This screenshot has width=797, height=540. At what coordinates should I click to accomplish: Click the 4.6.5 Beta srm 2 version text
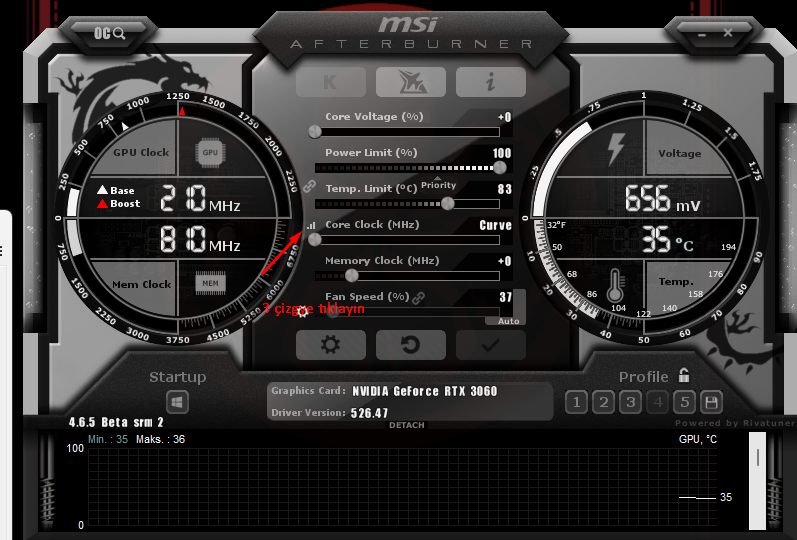click(116, 422)
